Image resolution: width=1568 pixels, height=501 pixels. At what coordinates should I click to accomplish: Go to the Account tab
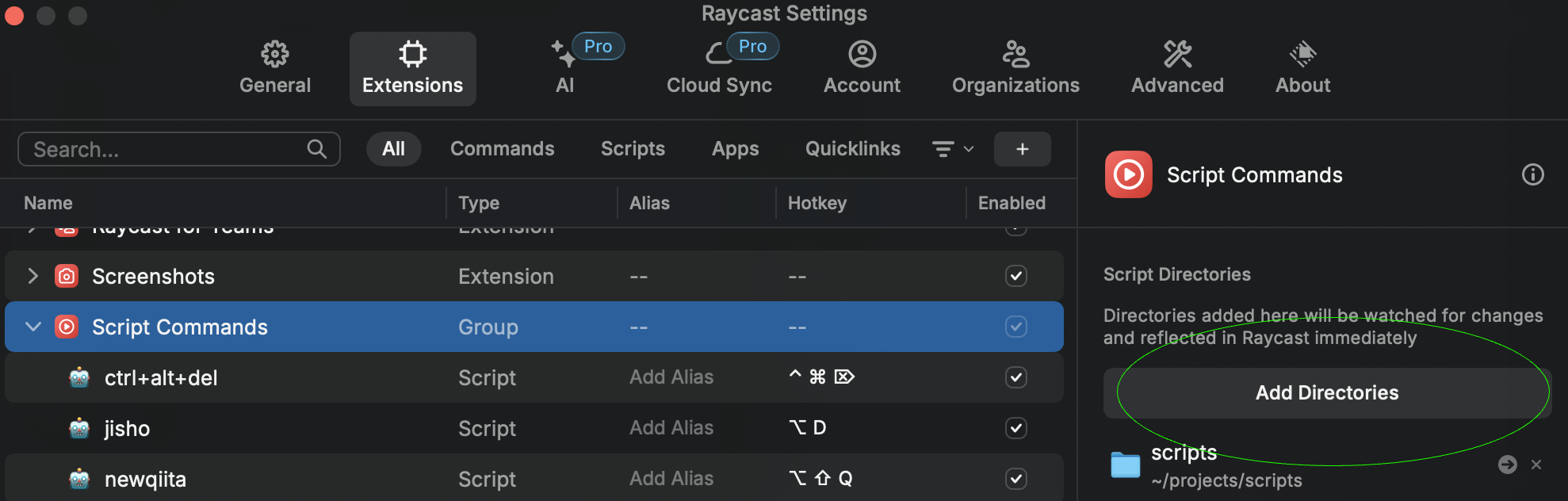[x=862, y=68]
